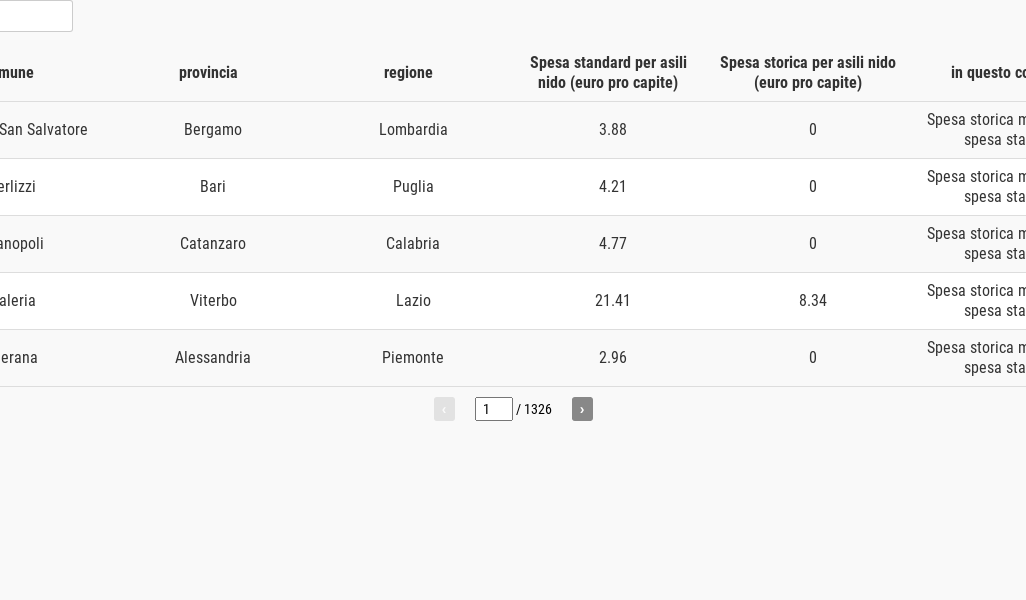The height and width of the screenshot is (600, 1026).
Task: Select the San Salvatore comune cell
Action: (x=43, y=130)
